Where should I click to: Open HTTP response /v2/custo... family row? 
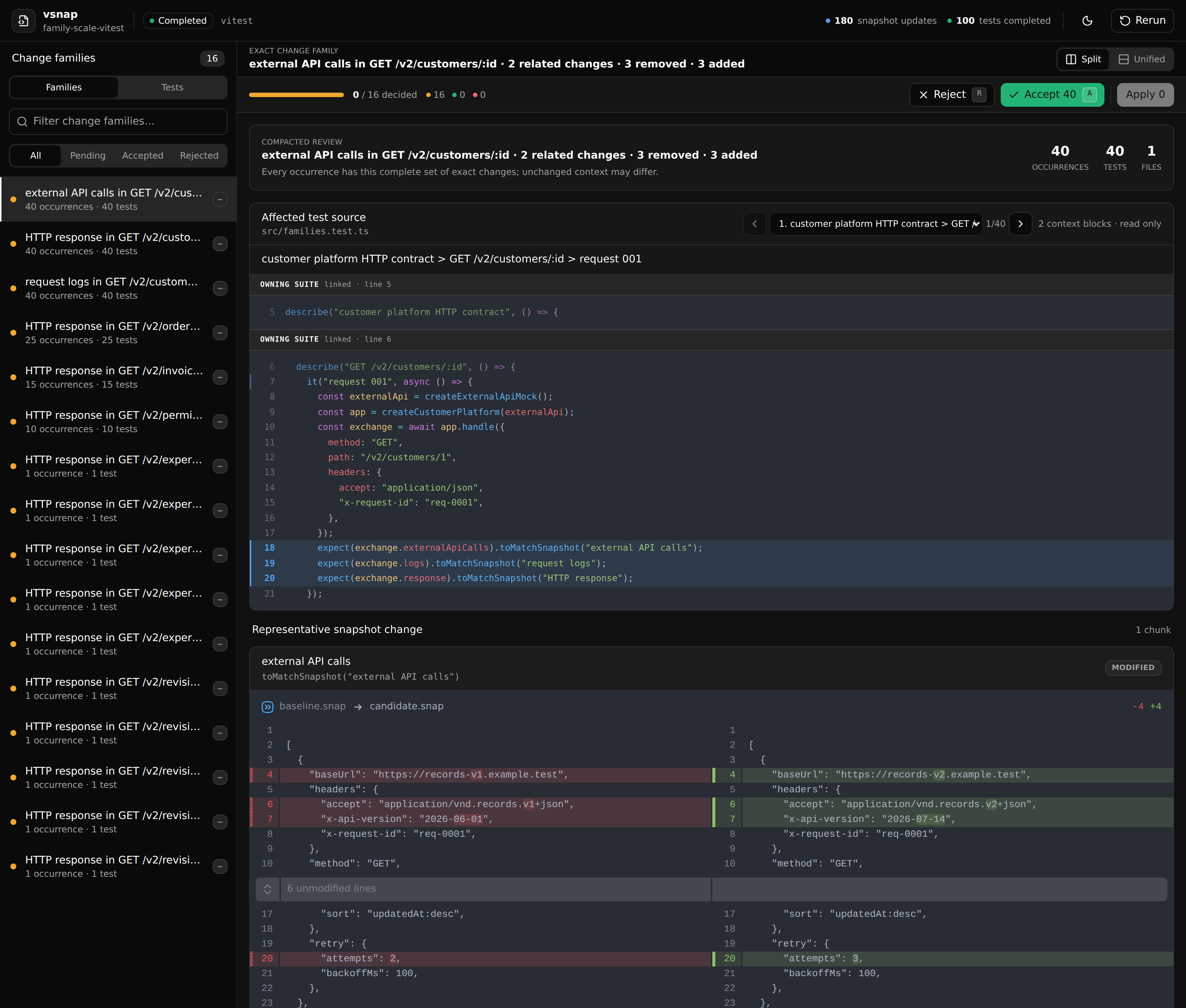click(118, 243)
